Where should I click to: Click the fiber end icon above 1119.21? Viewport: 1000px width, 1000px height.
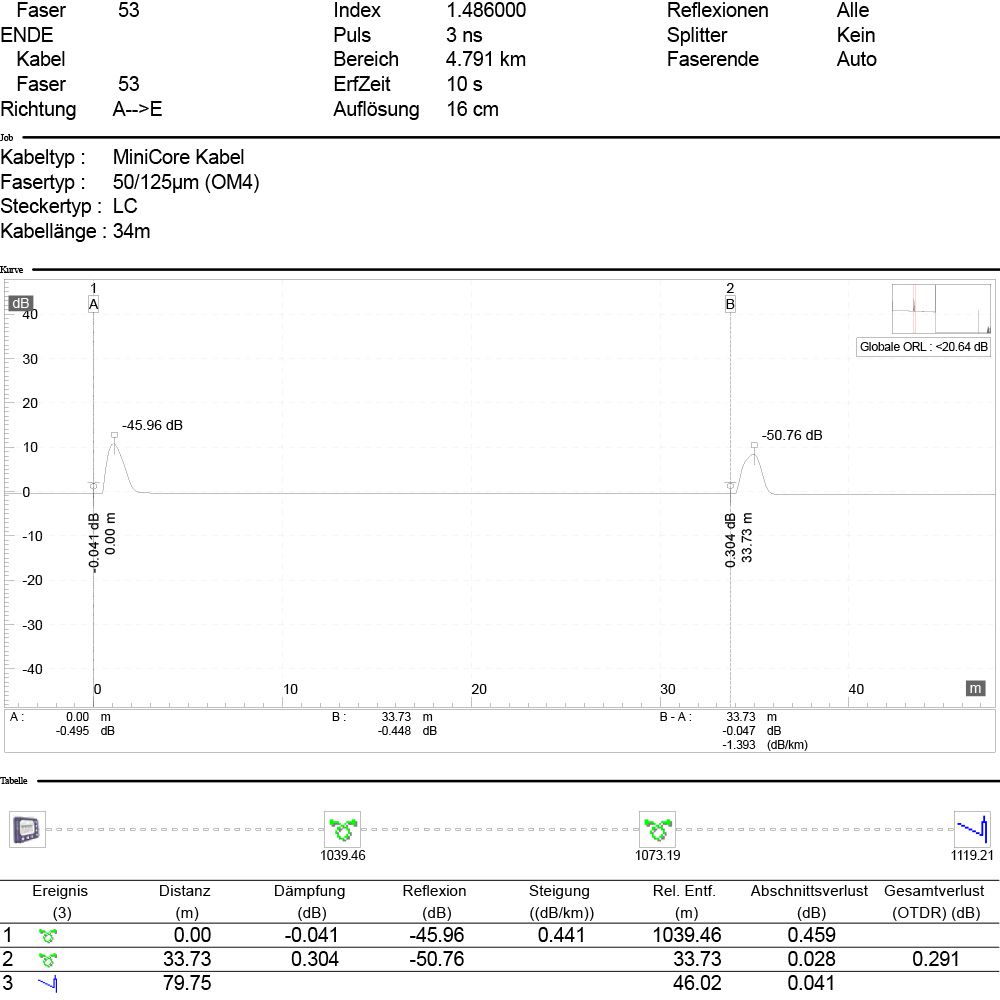coord(972,828)
